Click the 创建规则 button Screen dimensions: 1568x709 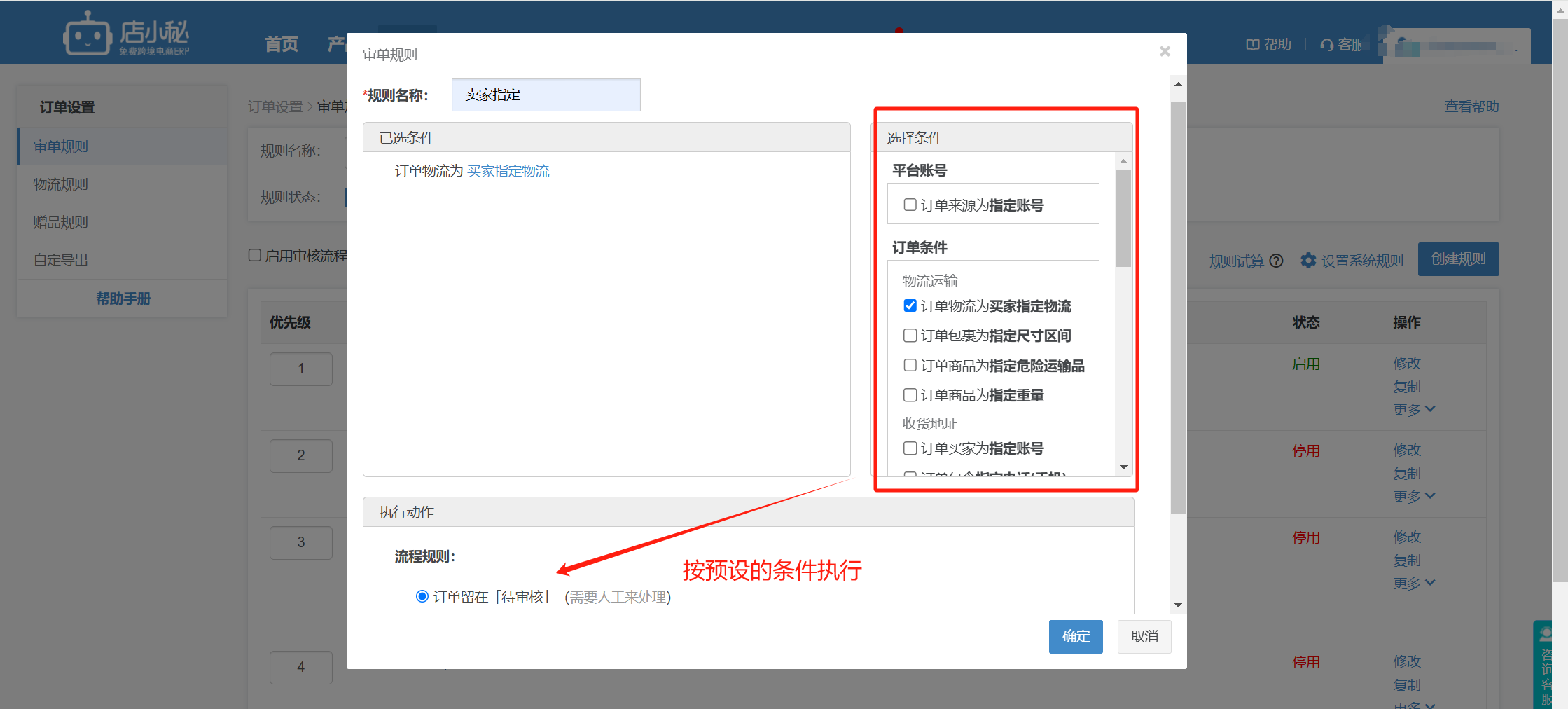coord(1458,259)
